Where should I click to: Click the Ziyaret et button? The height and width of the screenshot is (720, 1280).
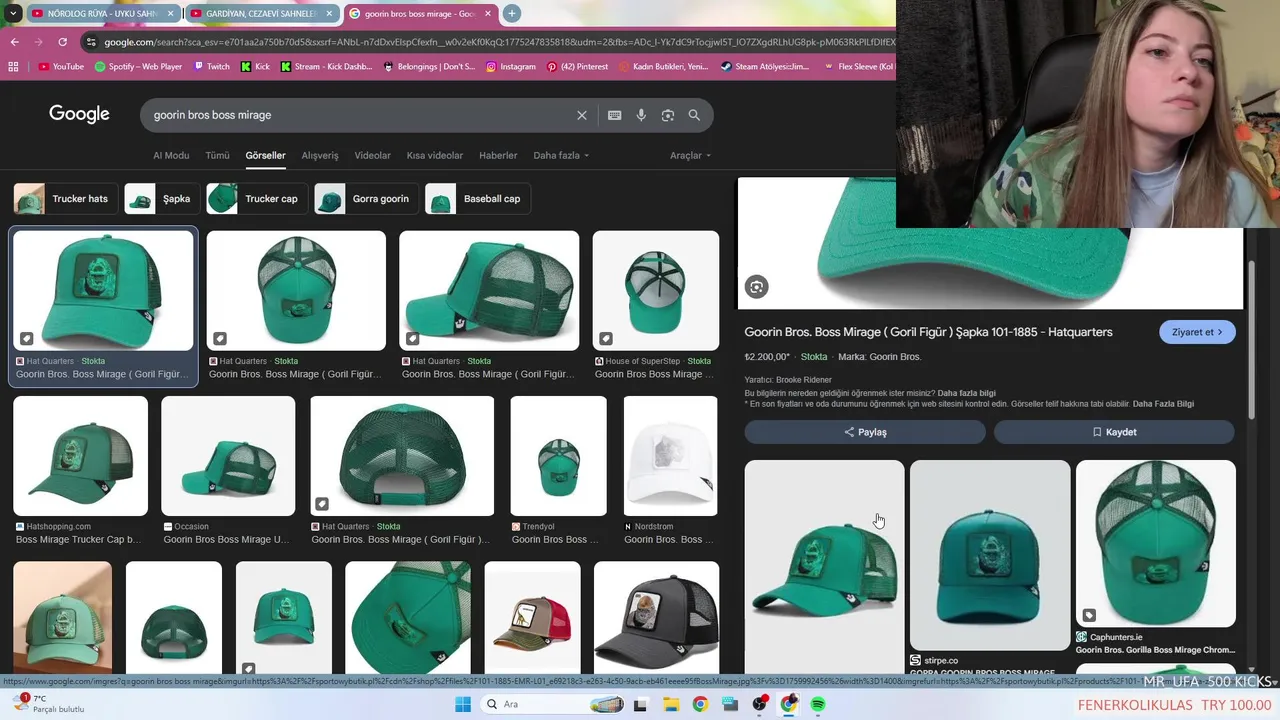tap(1197, 332)
